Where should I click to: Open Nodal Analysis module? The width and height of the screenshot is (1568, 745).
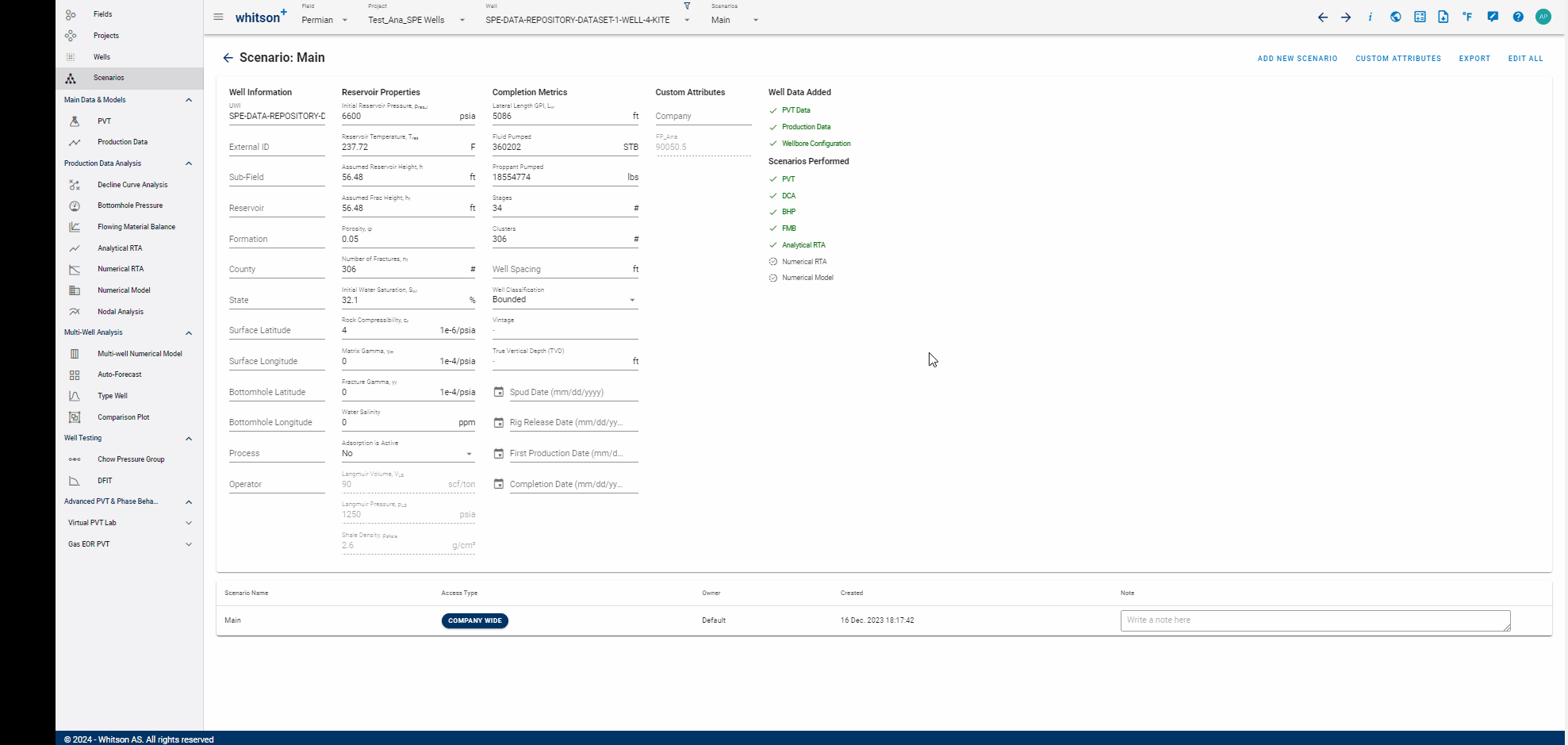tap(129, 312)
